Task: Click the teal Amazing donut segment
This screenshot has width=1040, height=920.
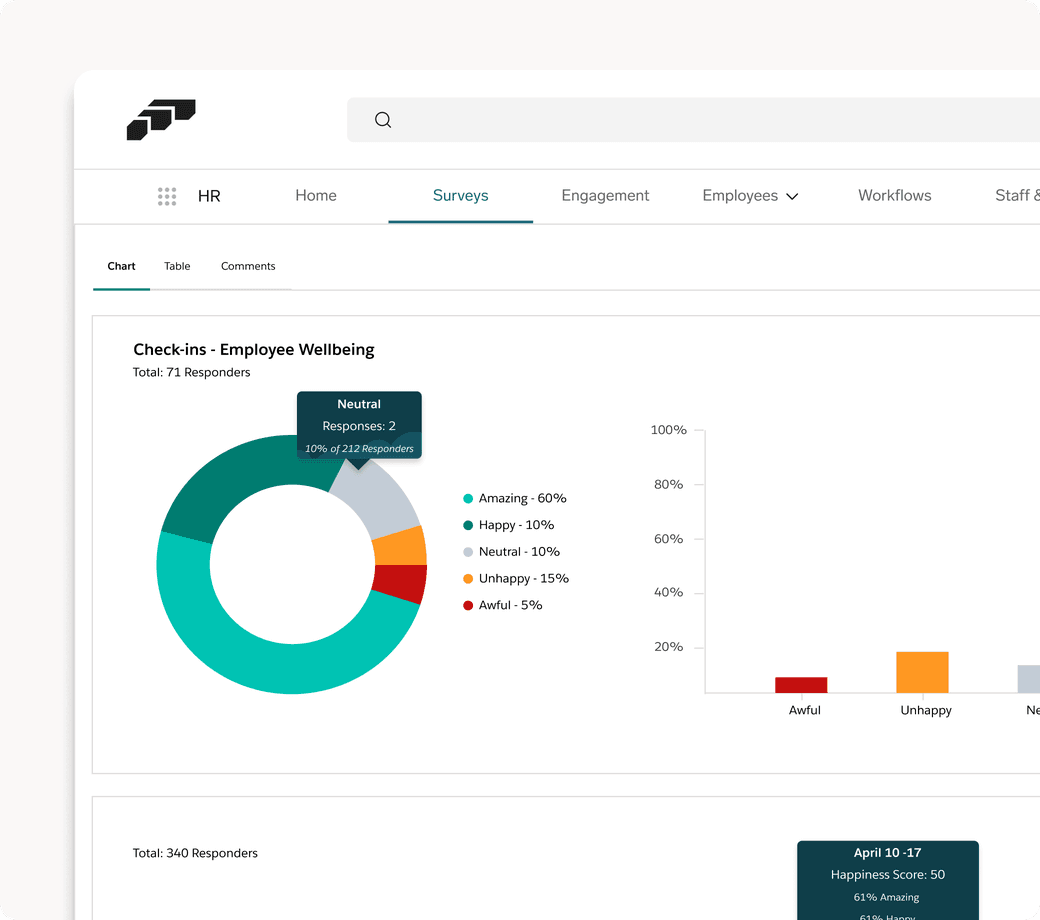Action: pos(265,667)
